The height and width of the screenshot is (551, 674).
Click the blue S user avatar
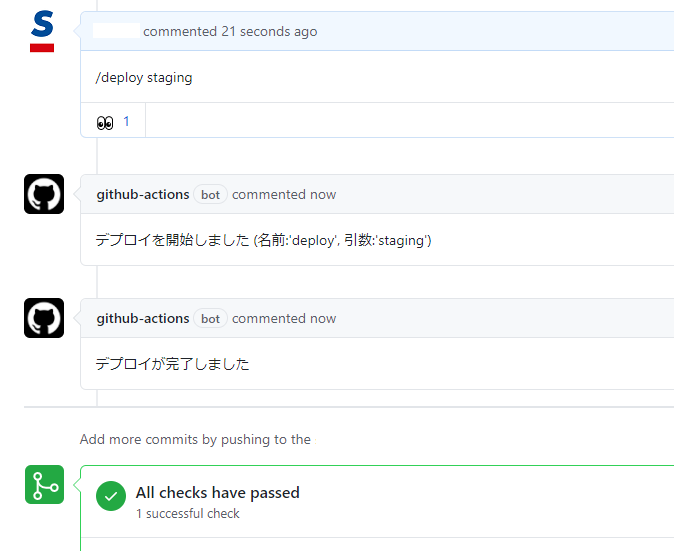click(x=42, y=31)
